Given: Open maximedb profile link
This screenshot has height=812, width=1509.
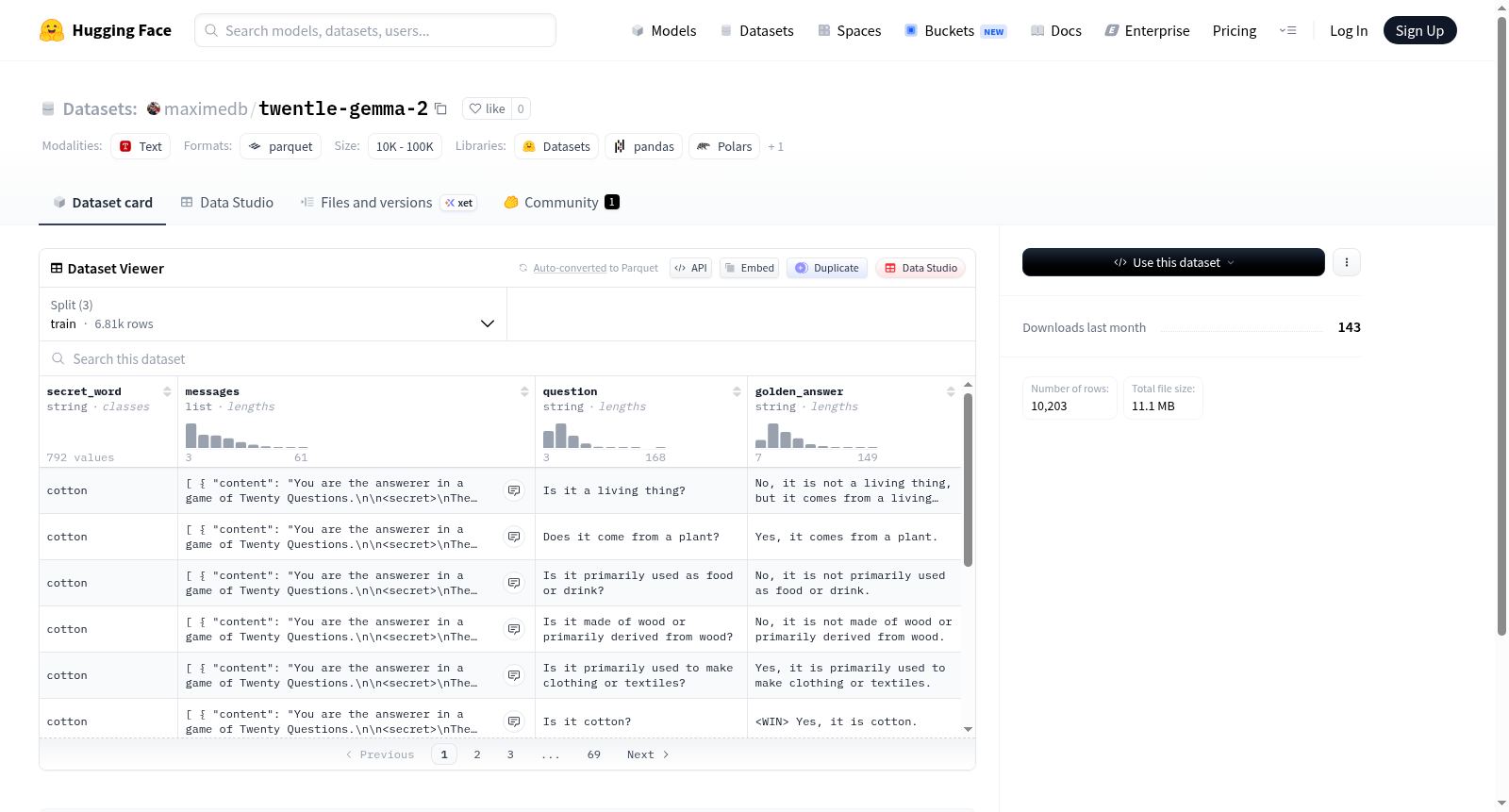Looking at the screenshot, I should point(206,108).
